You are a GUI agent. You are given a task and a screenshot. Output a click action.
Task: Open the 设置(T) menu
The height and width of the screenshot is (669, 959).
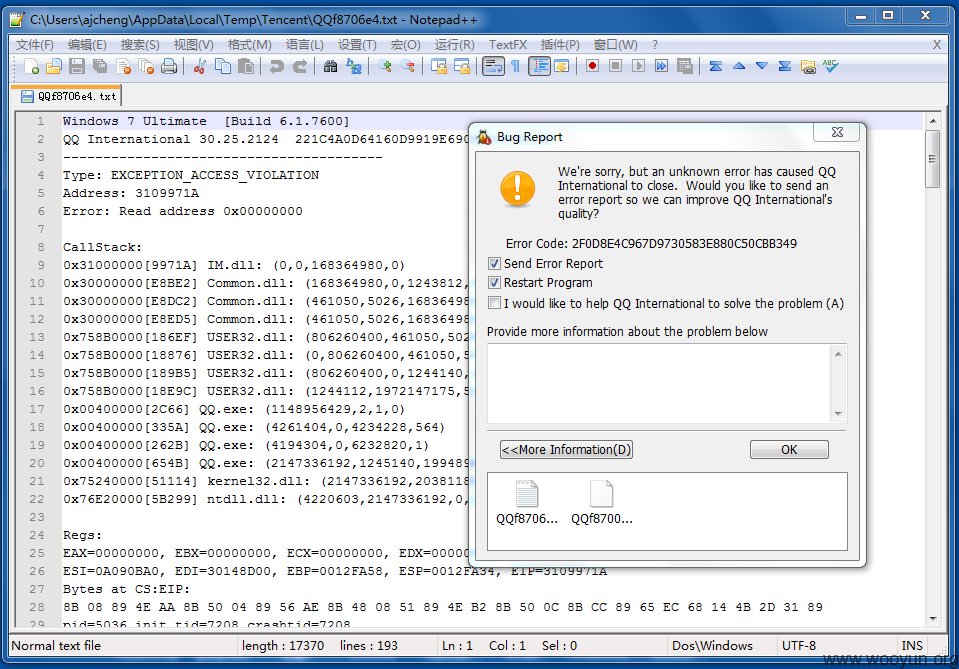[357, 45]
